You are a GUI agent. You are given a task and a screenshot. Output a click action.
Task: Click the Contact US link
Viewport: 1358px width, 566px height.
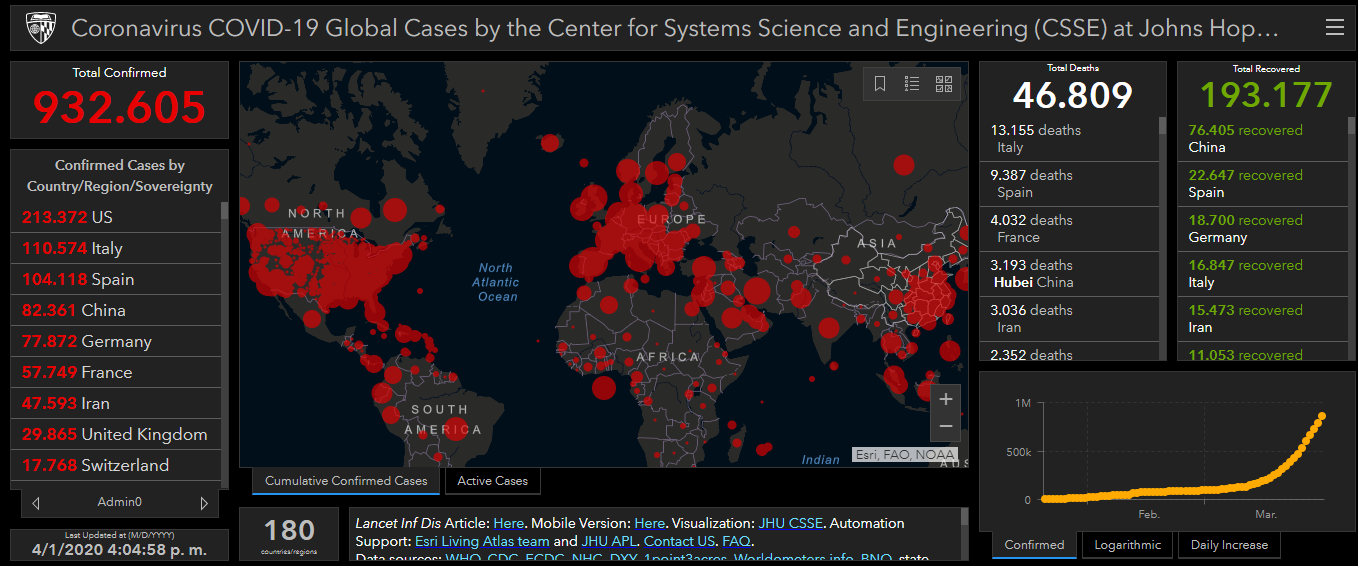679,541
